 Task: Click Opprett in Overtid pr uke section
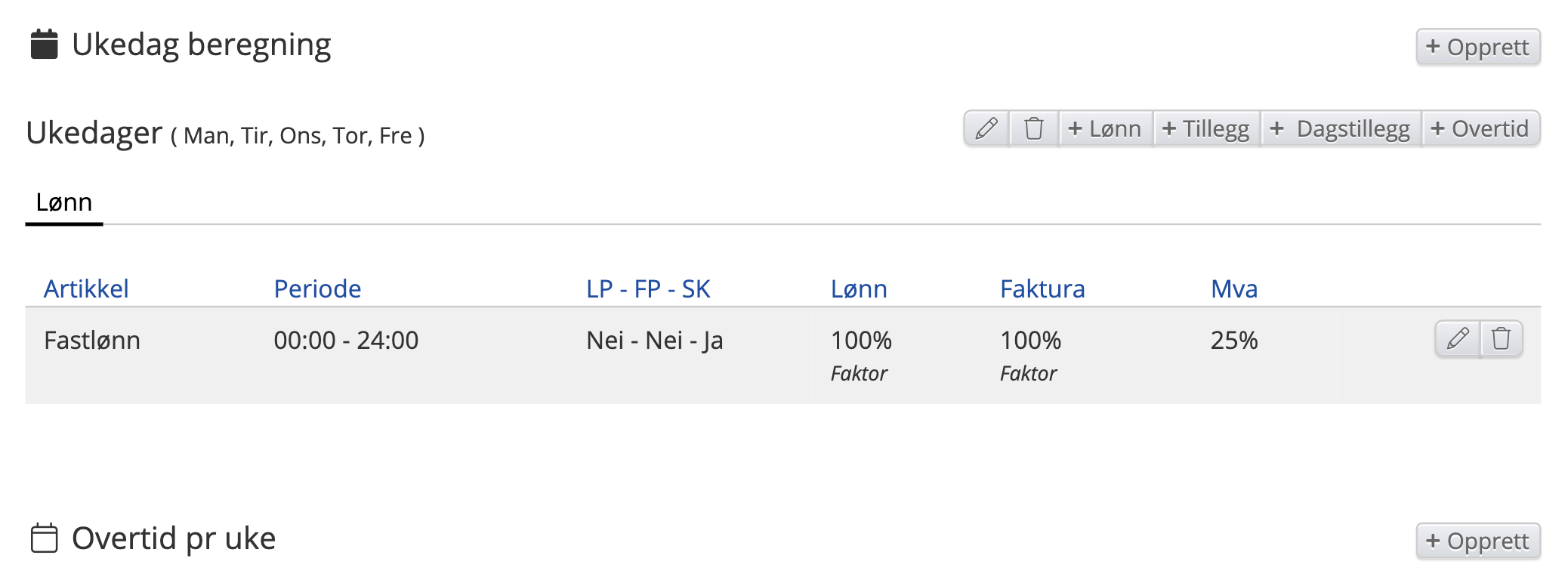pos(1477,541)
